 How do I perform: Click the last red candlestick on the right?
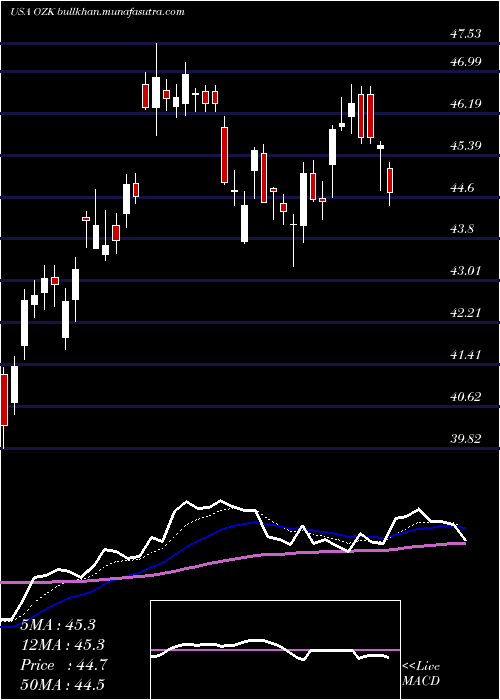[x=390, y=180]
